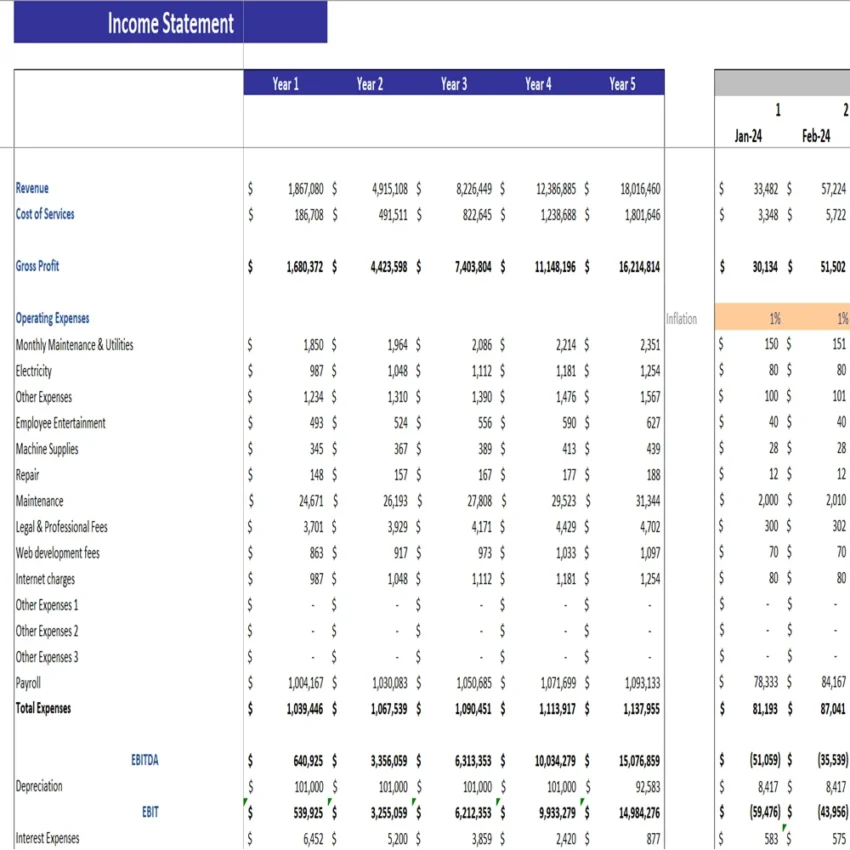Select the Year 5 column header
The image size is (850, 850).
[x=623, y=84]
